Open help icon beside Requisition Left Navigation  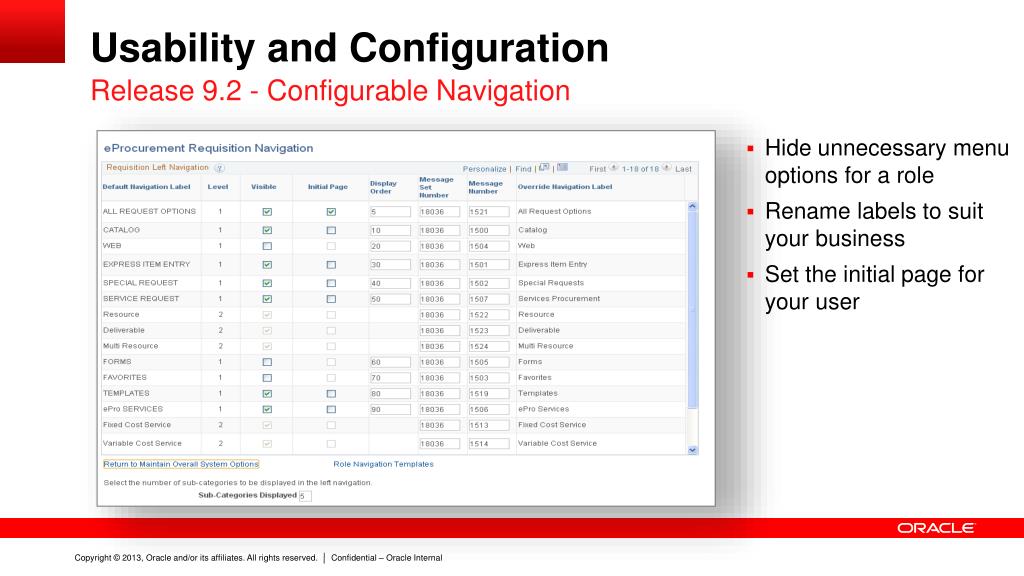(219, 168)
